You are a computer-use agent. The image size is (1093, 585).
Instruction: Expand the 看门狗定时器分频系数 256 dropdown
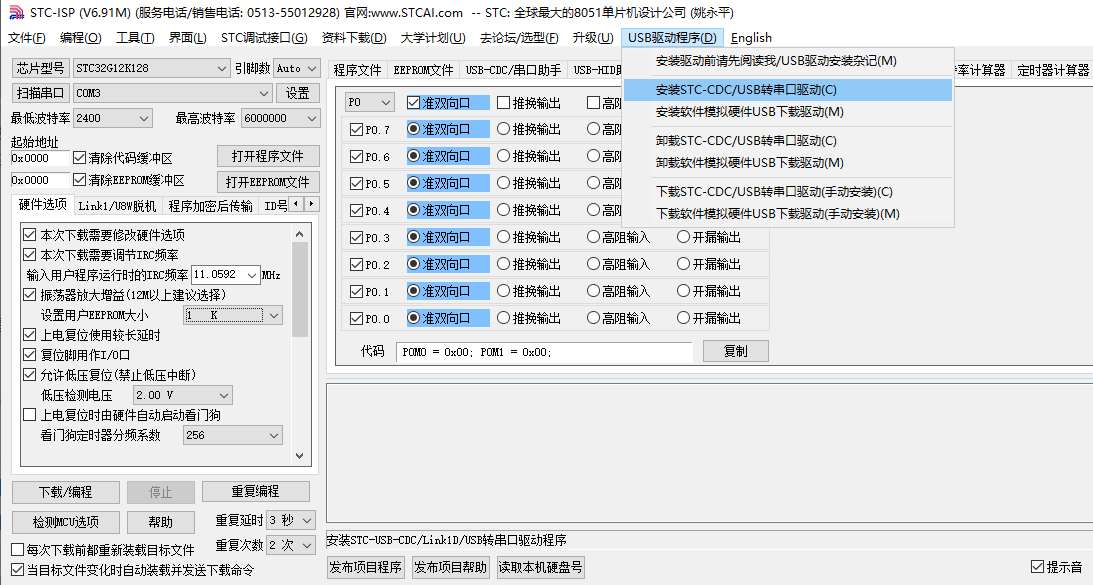click(x=274, y=435)
